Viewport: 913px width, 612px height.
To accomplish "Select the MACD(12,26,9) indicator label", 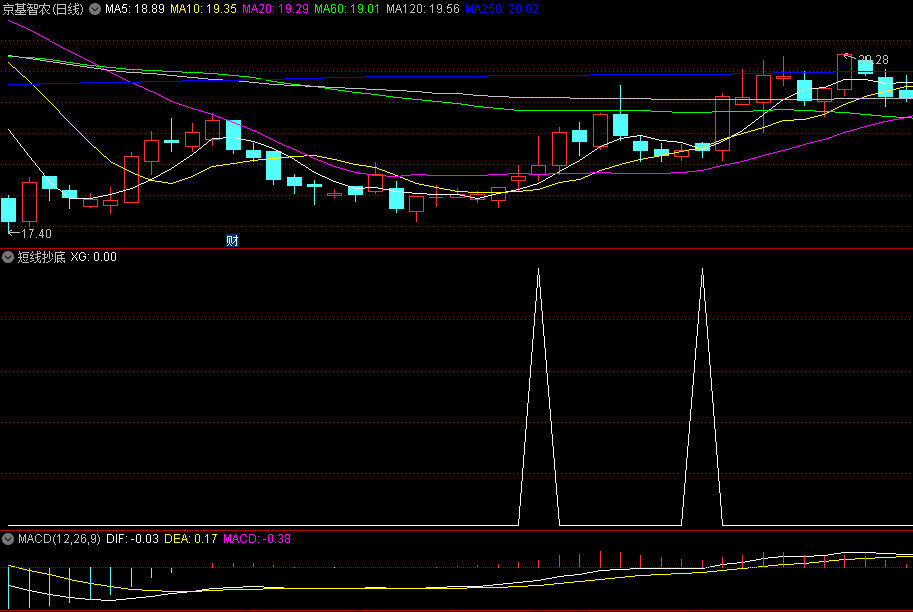I will (x=59, y=539).
